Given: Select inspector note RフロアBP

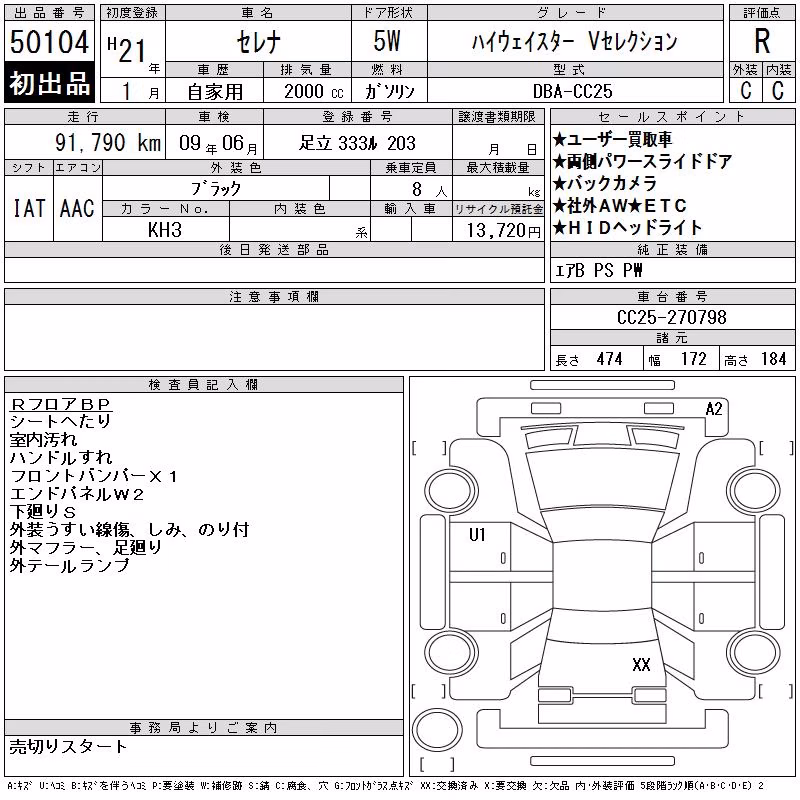Looking at the screenshot, I should point(61,404).
